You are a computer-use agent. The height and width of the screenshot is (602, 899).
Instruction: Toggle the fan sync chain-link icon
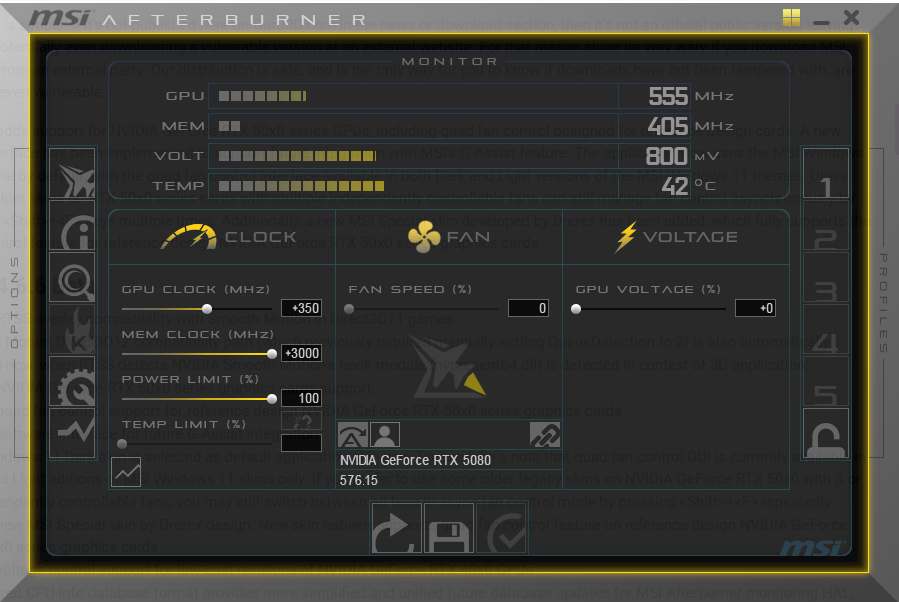tap(545, 435)
